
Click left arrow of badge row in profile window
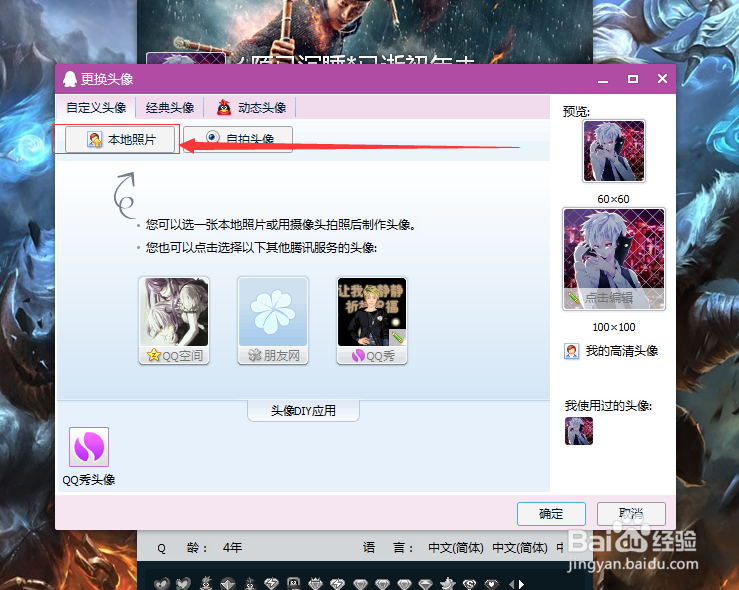point(511,584)
